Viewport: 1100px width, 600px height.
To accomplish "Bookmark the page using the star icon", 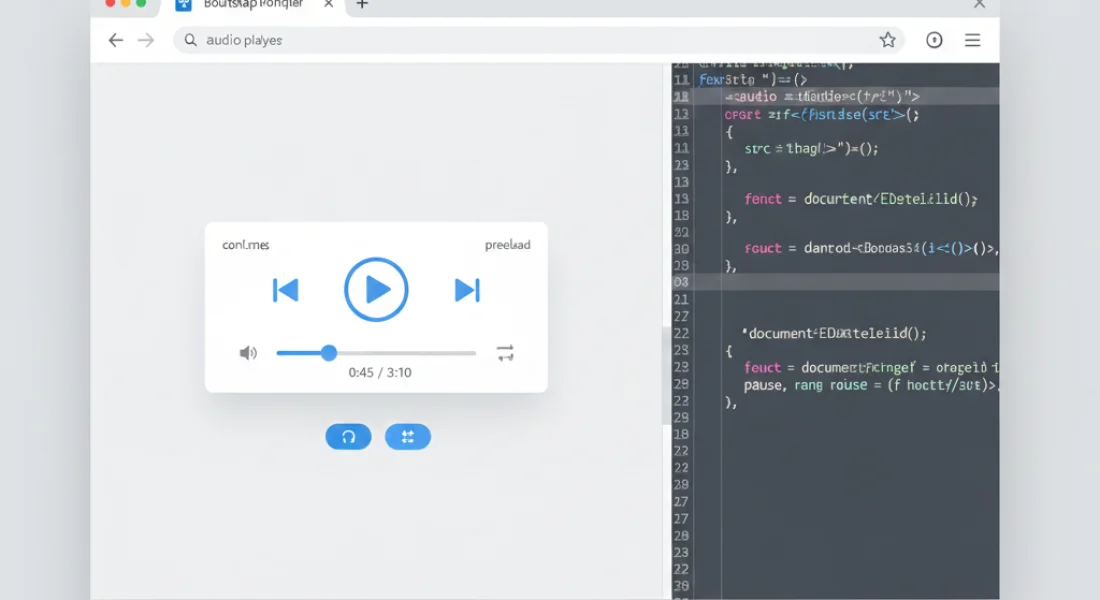I will [888, 40].
